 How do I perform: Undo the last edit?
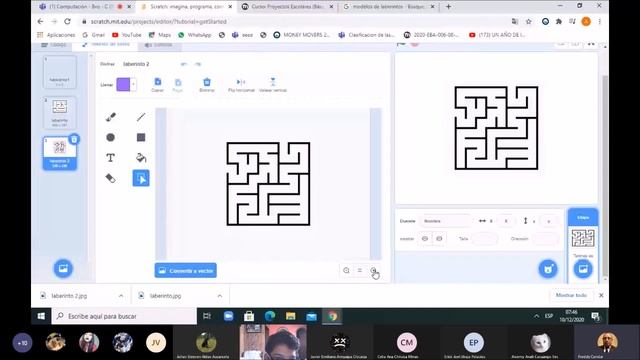click(184, 64)
